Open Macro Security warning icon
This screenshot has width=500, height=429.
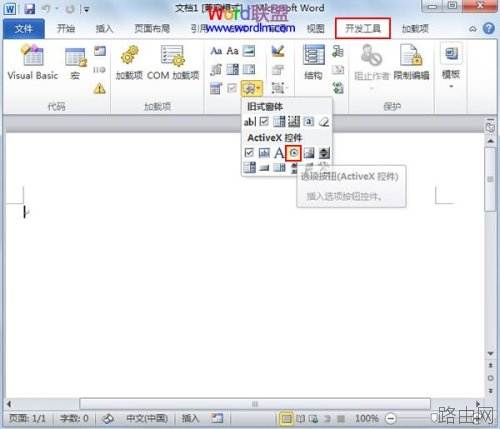click(99, 89)
